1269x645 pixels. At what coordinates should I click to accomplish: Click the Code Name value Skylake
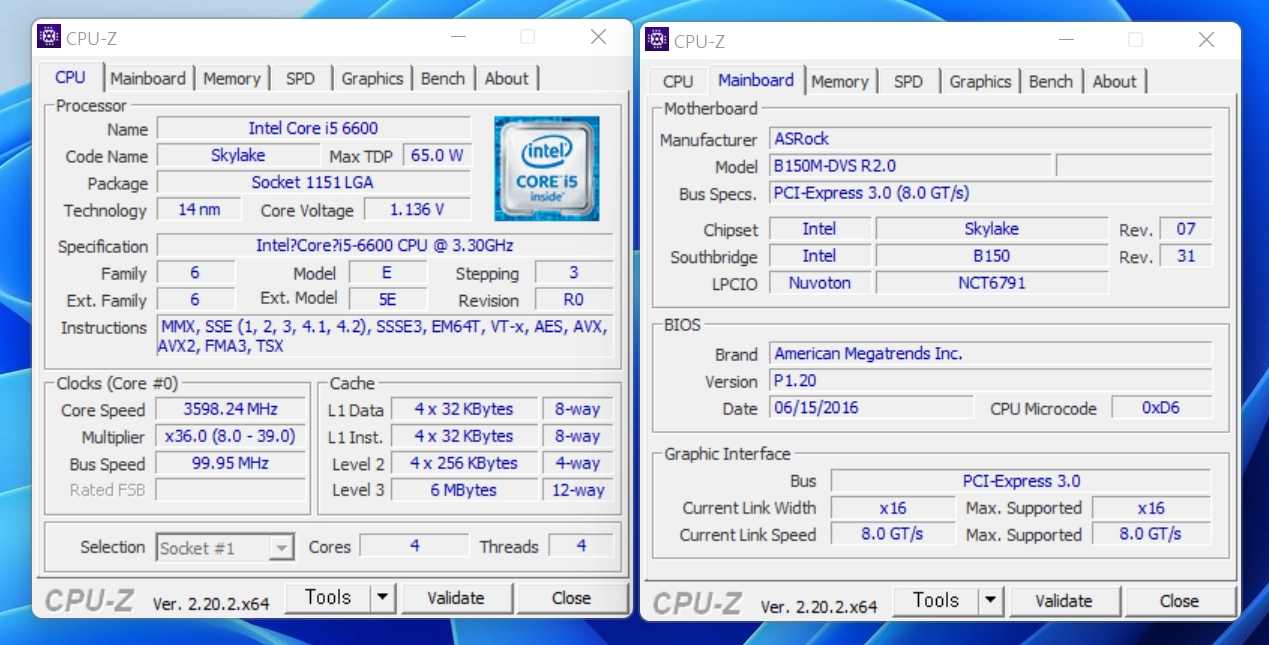click(237, 155)
